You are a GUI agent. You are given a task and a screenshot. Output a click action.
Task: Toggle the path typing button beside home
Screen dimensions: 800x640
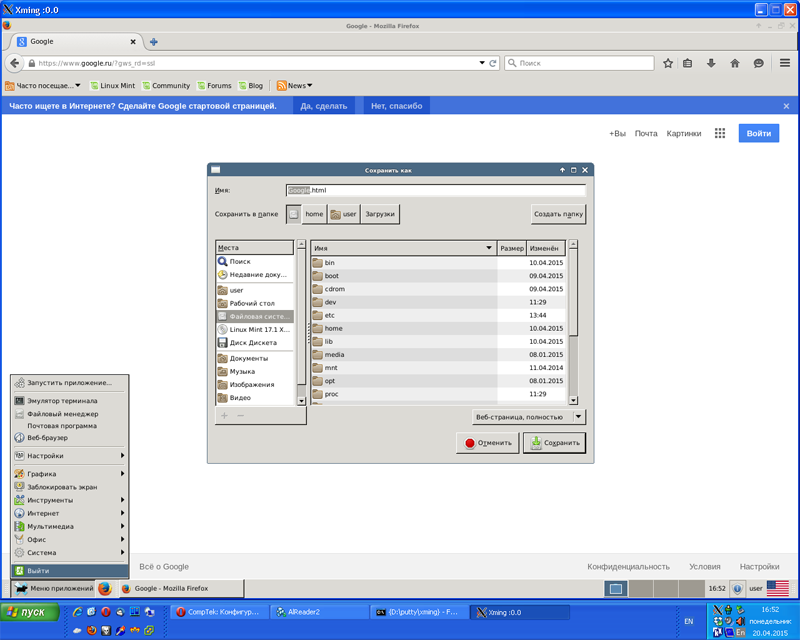pos(293,214)
